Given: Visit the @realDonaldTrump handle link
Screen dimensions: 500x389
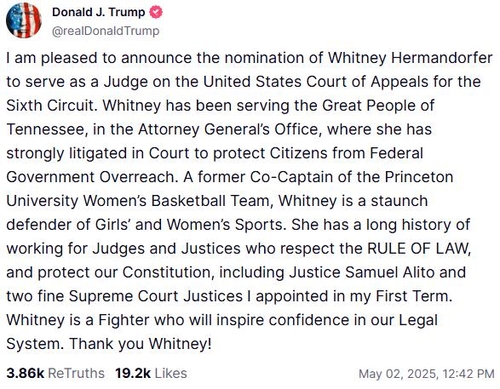Looking at the screenshot, I should coord(106,31).
